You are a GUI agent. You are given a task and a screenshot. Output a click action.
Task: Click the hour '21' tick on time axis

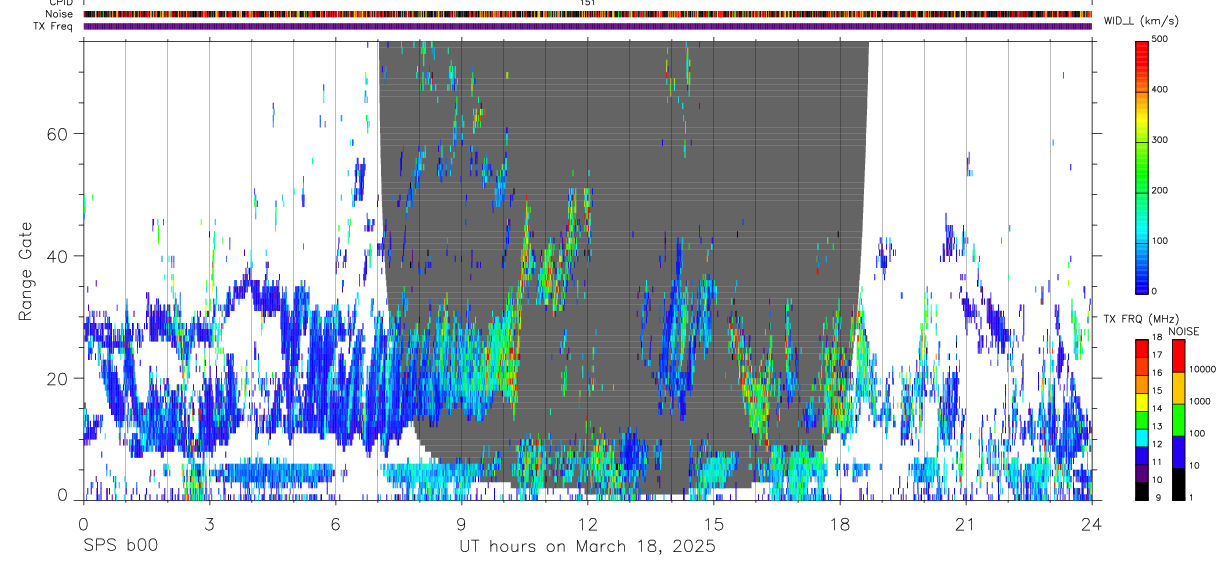coord(966,523)
